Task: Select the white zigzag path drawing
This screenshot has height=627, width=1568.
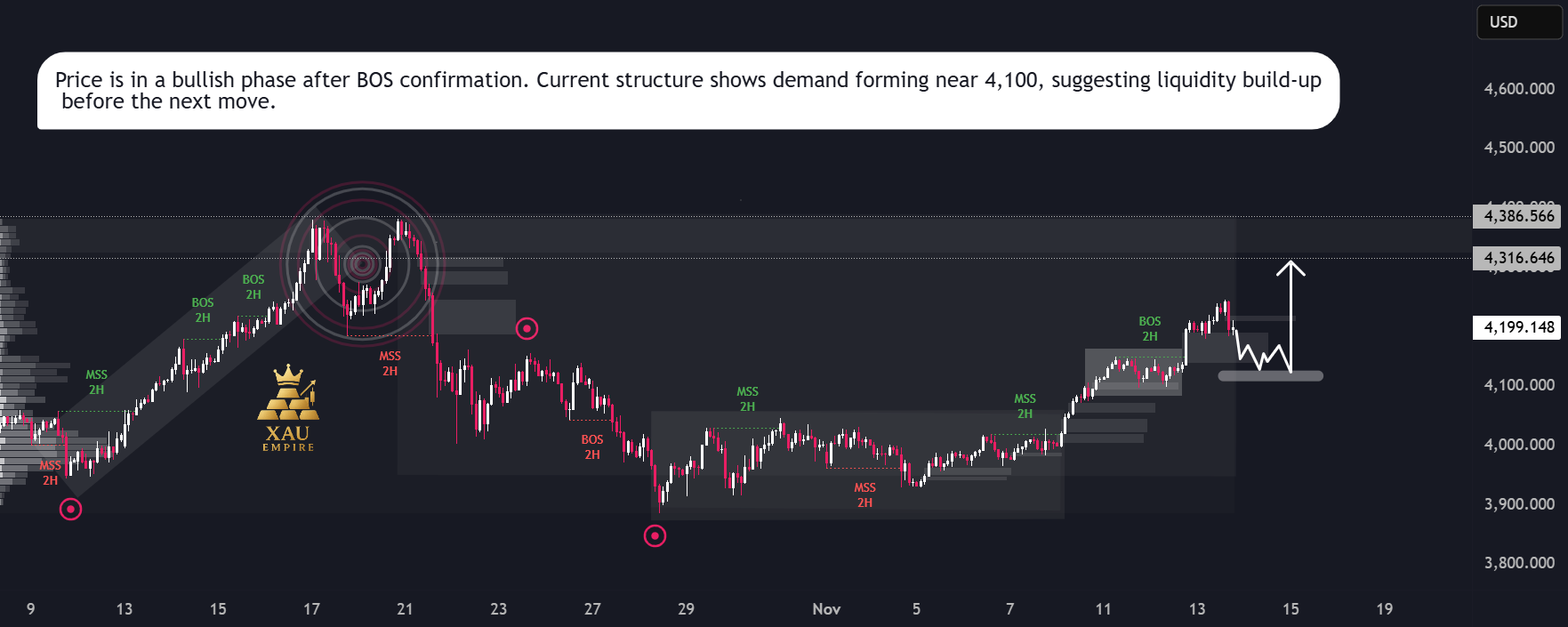Action: (1260, 351)
